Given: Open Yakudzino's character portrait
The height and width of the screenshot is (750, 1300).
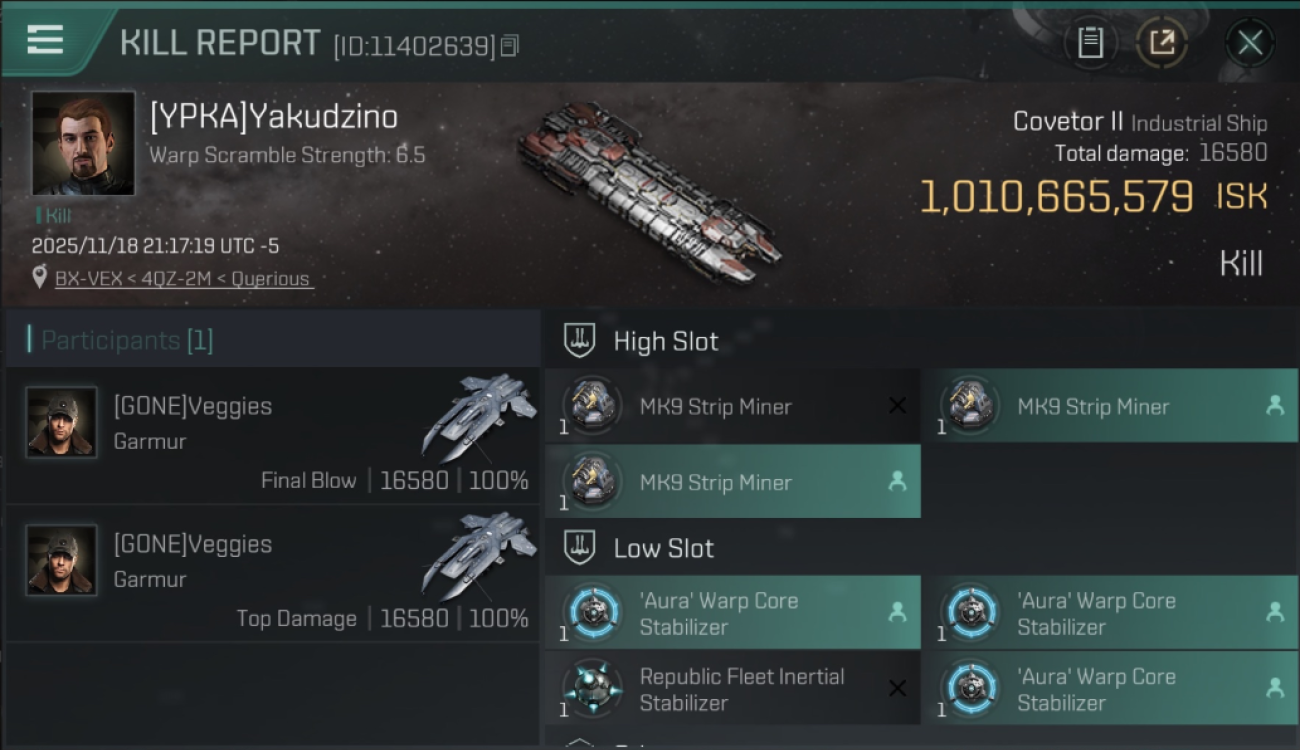Looking at the screenshot, I should tap(83, 143).
